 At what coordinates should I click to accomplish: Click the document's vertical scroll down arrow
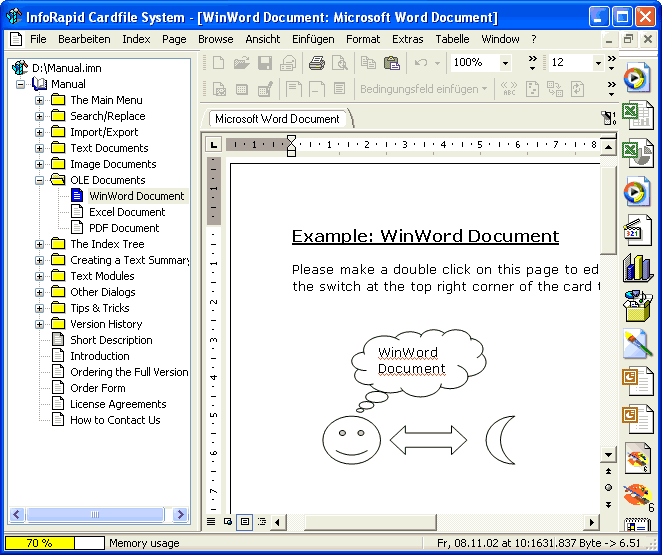tap(608, 455)
